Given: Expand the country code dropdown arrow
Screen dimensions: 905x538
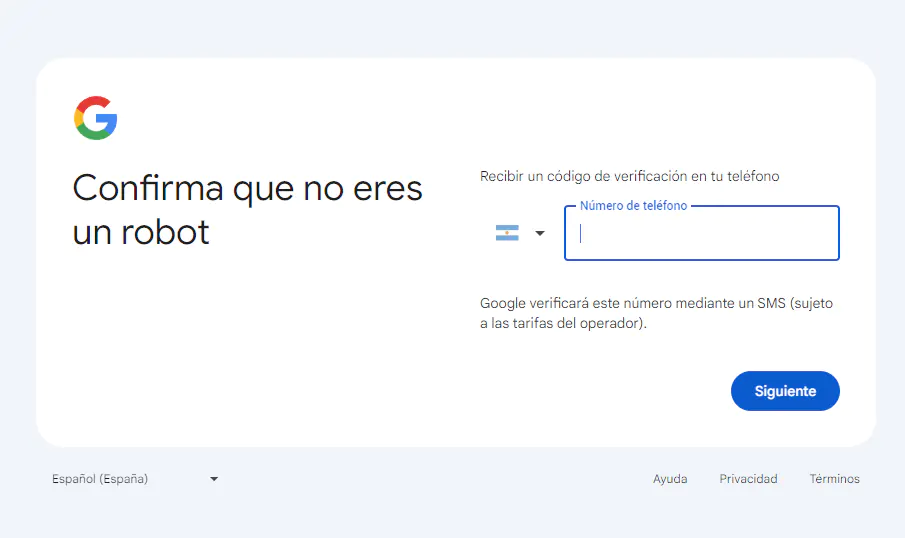Looking at the screenshot, I should (540, 233).
